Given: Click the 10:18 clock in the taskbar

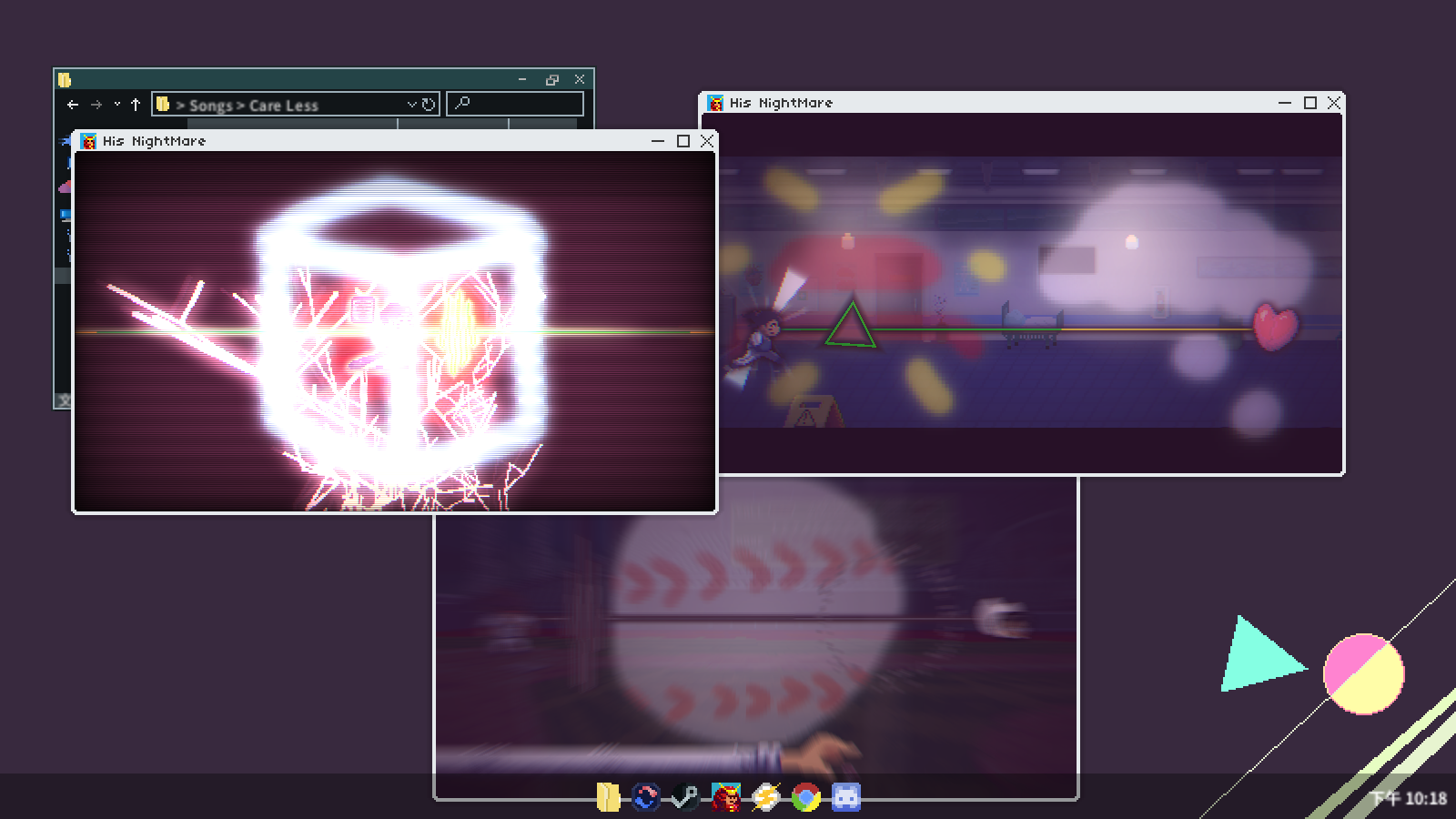Looking at the screenshot, I should [x=1409, y=798].
